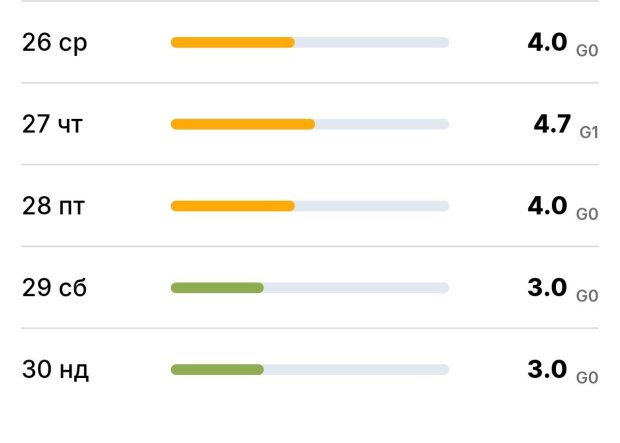
Task: Select the 26 ср day label
Action: pyautogui.click(x=55, y=43)
